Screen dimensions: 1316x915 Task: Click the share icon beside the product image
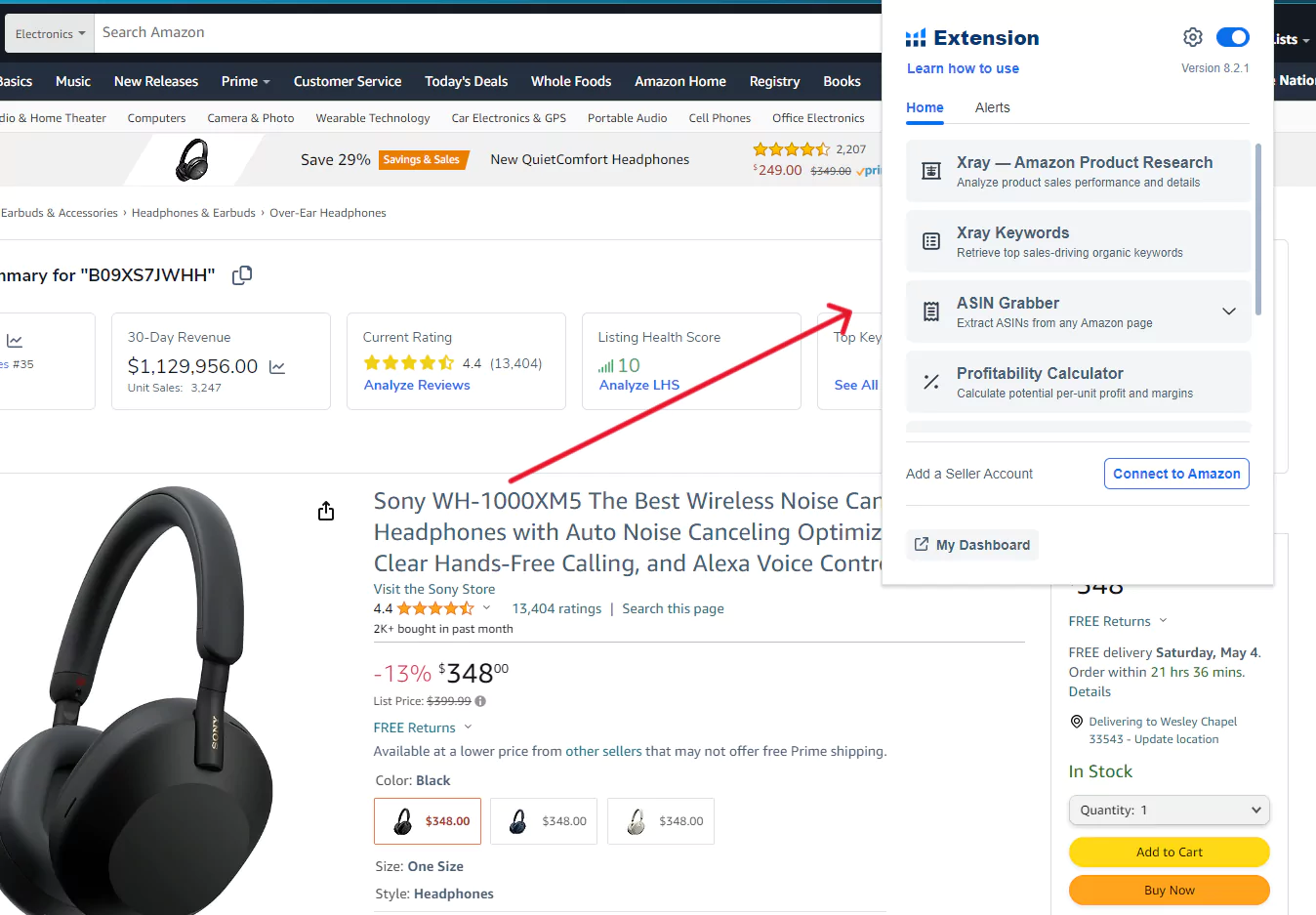point(326,511)
